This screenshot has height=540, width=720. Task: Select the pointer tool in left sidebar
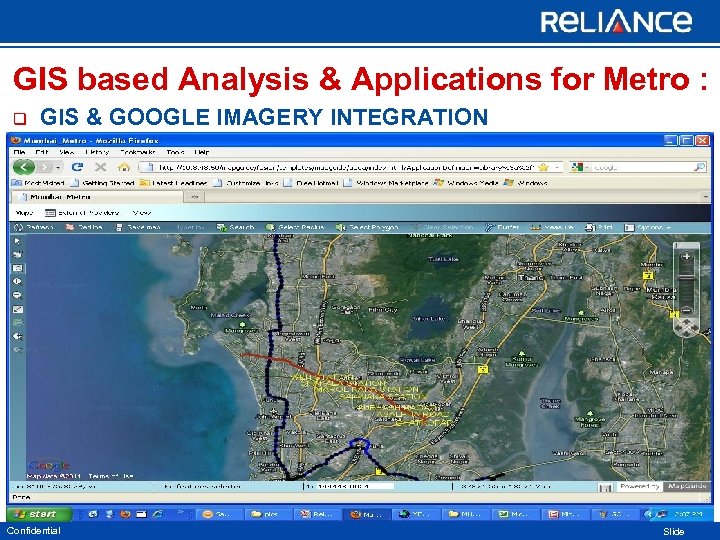17,241
